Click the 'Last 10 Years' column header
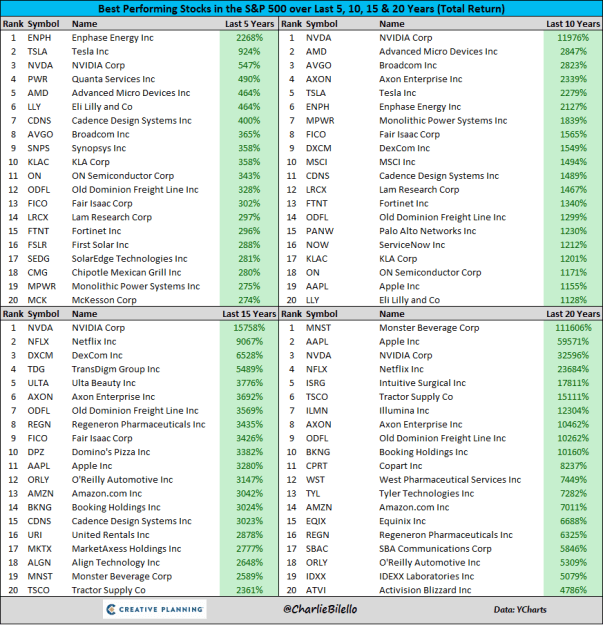The width and height of the screenshot is (603, 625). click(x=573, y=24)
